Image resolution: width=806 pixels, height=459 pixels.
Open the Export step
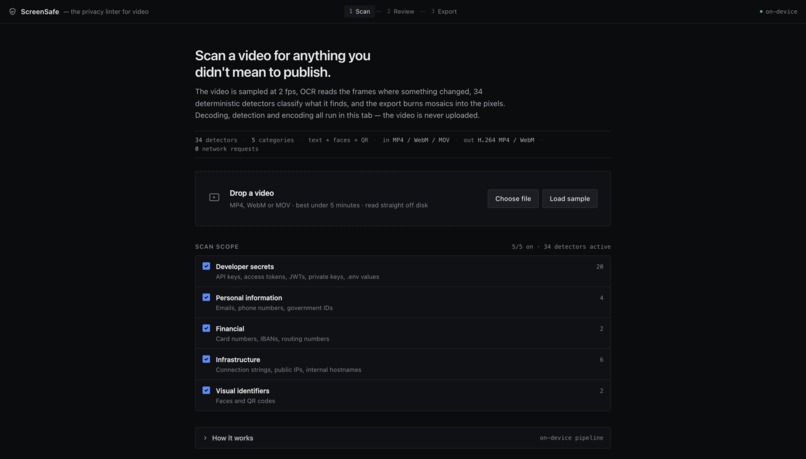(x=444, y=11)
